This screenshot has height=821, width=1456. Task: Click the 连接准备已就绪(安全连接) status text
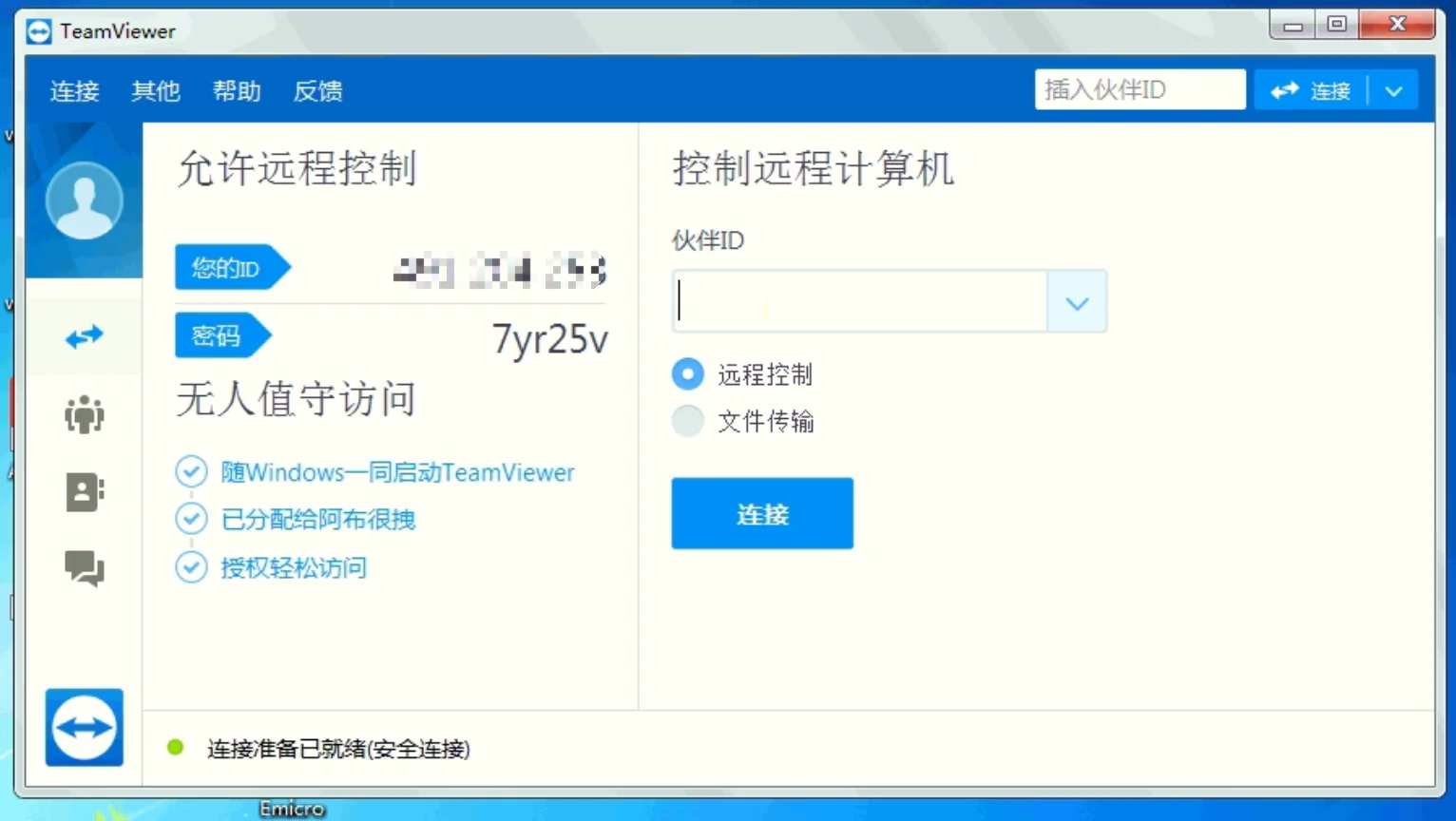point(338,749)
